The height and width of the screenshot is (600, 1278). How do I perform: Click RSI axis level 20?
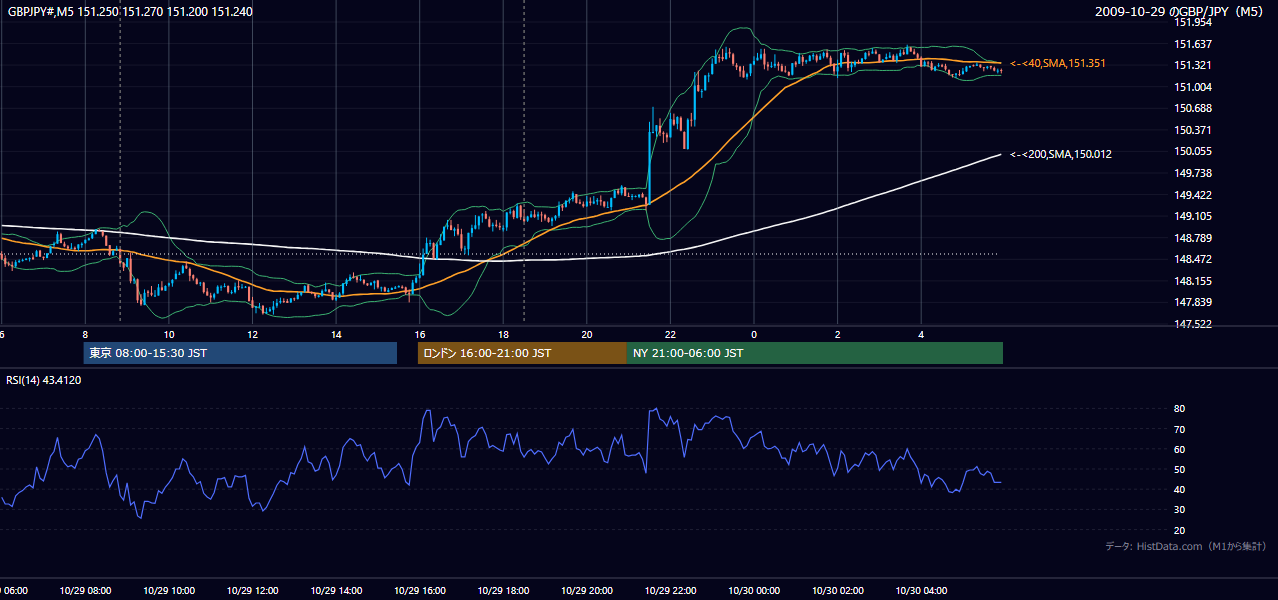click(1180, 530)
